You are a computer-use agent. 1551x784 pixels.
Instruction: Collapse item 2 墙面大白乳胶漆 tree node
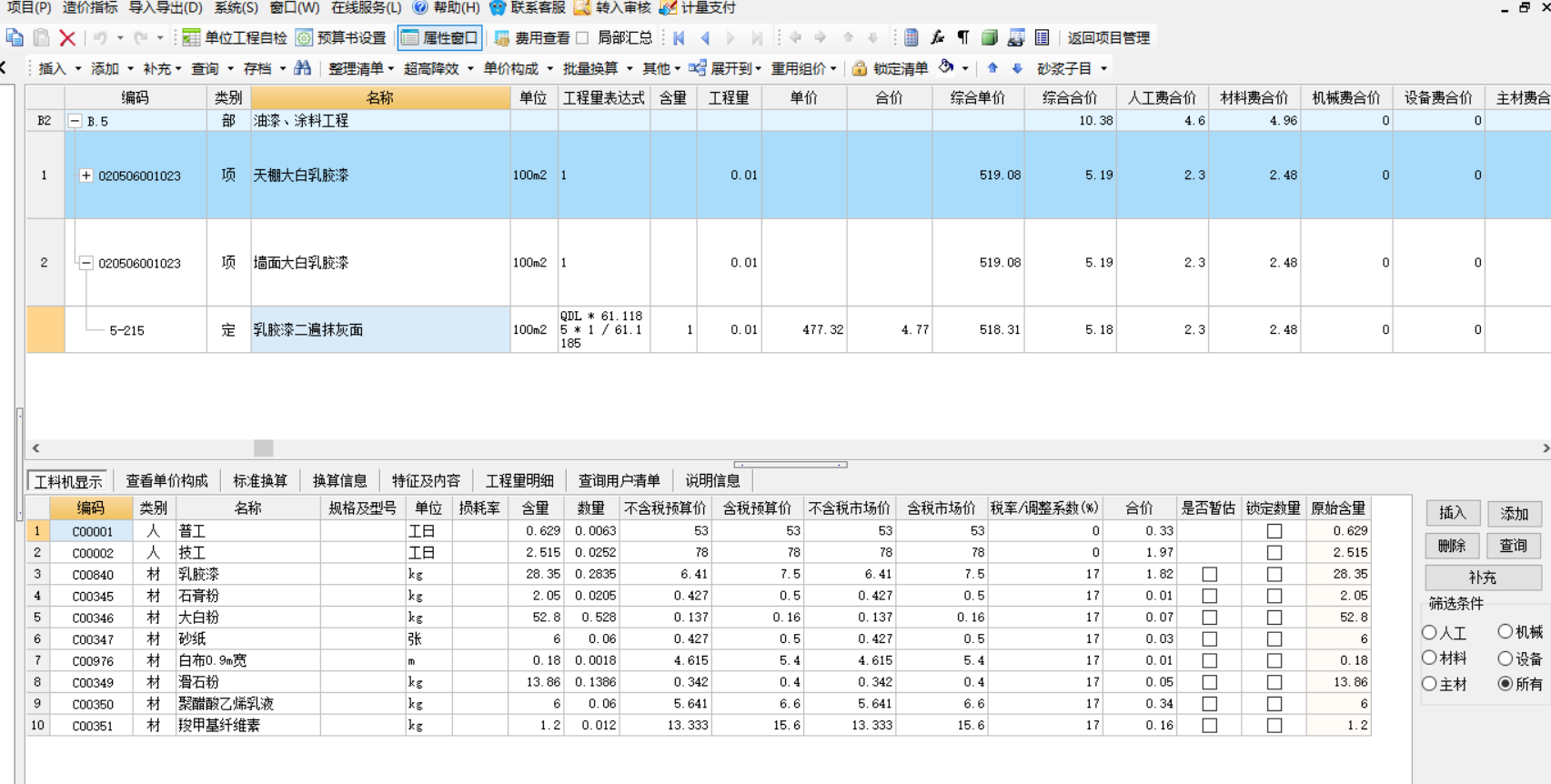(86, 263)
